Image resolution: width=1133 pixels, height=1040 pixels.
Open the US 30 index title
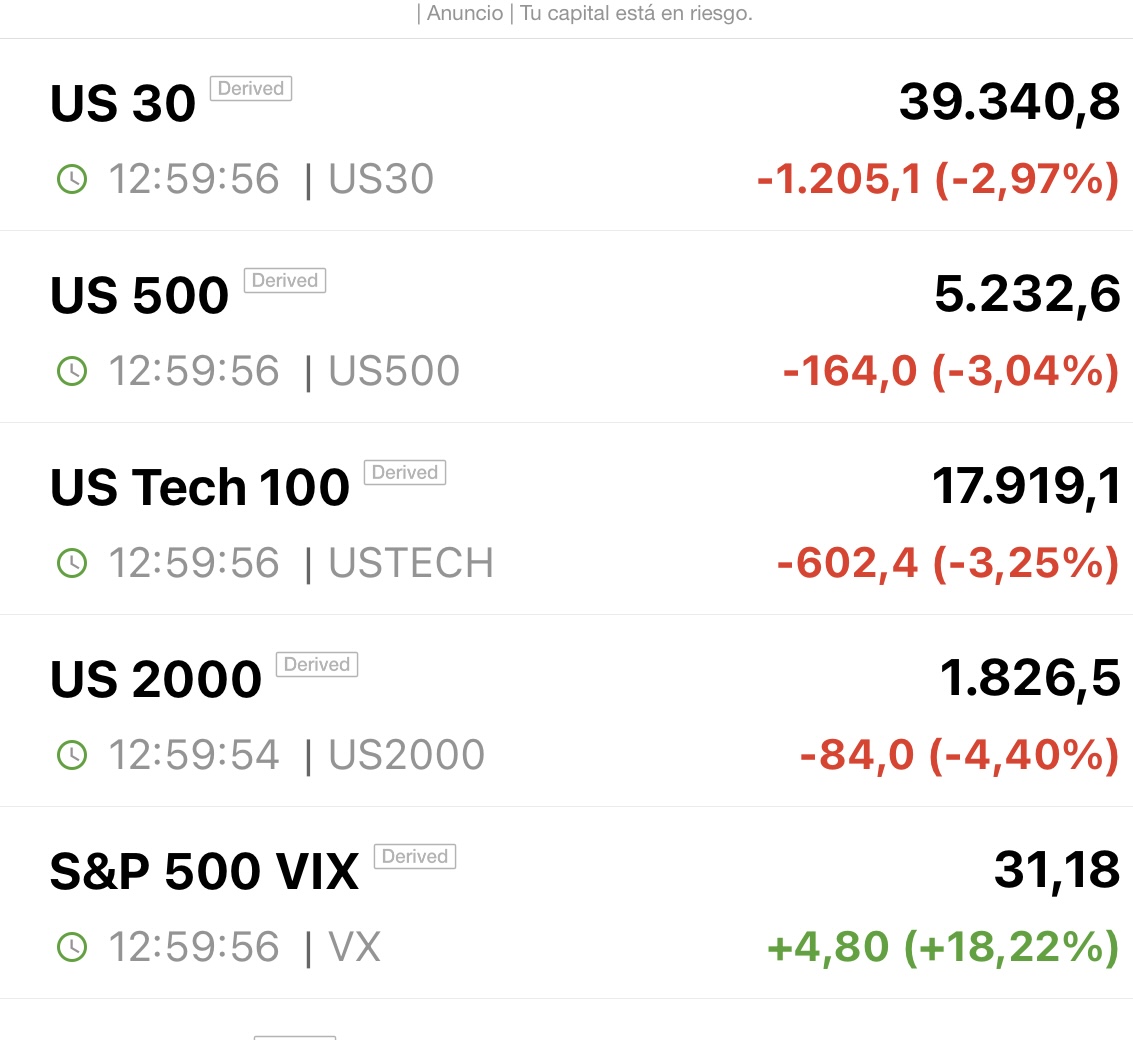click(x=123, y=103)
